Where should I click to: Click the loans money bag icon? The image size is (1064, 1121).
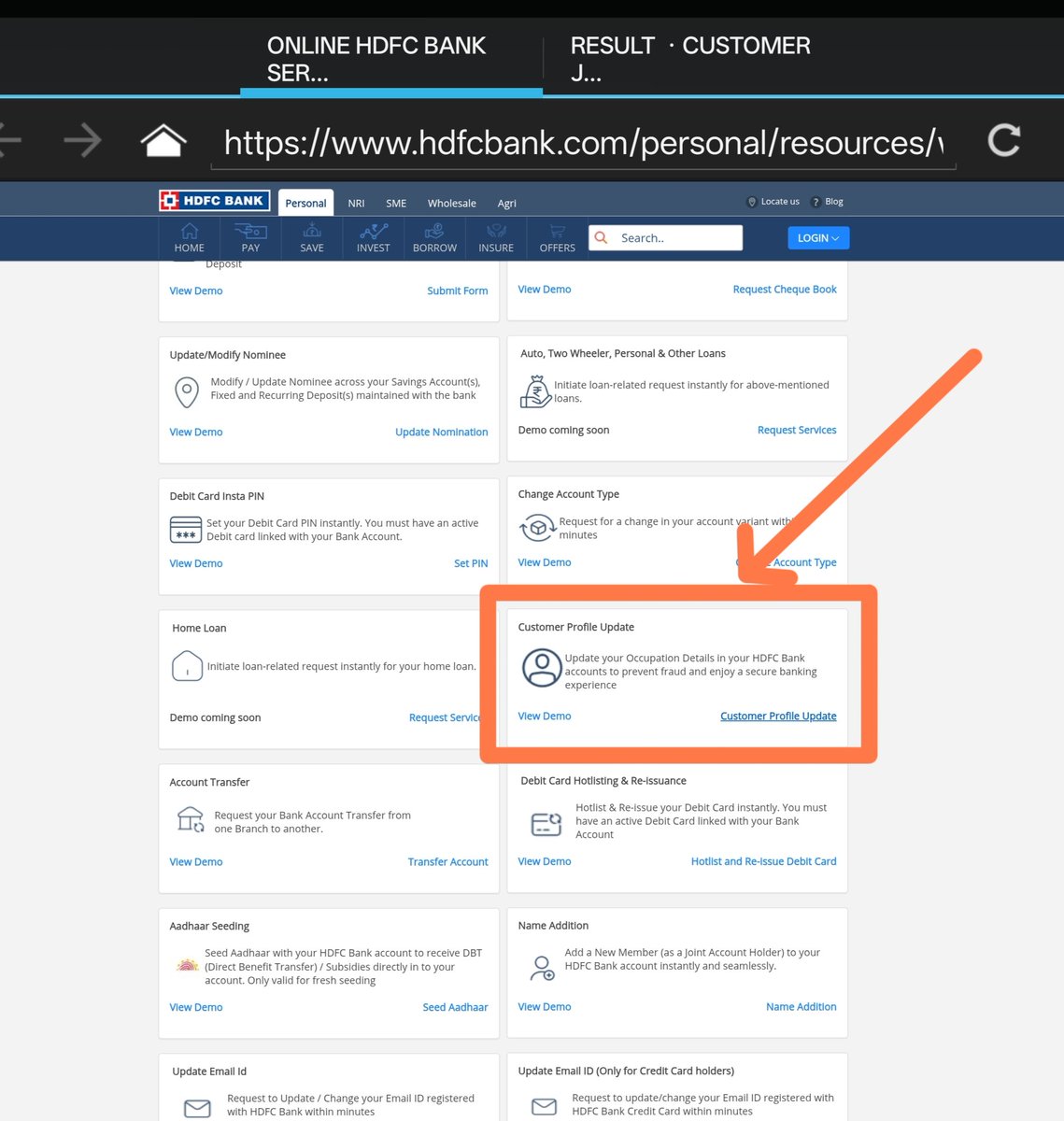[535, 391]
